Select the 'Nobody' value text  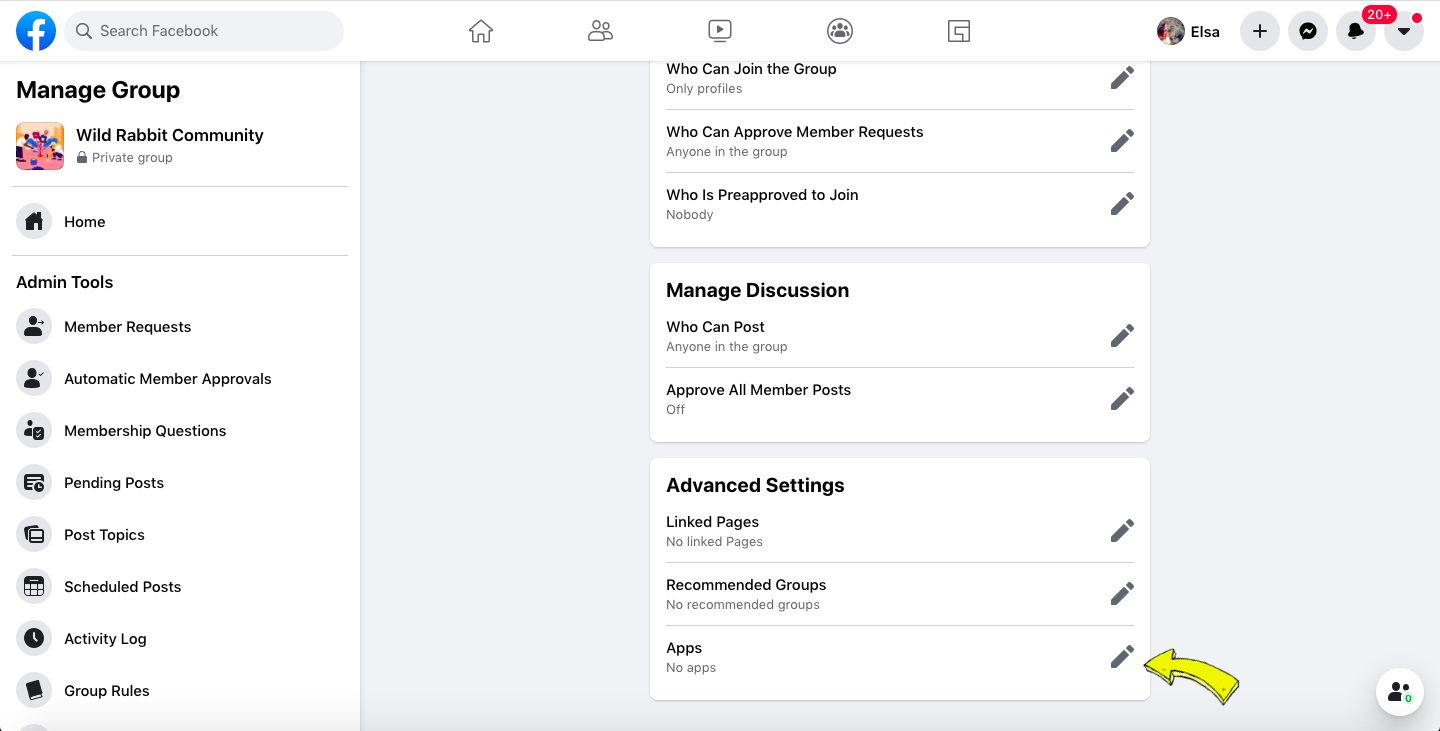(690, 215)
